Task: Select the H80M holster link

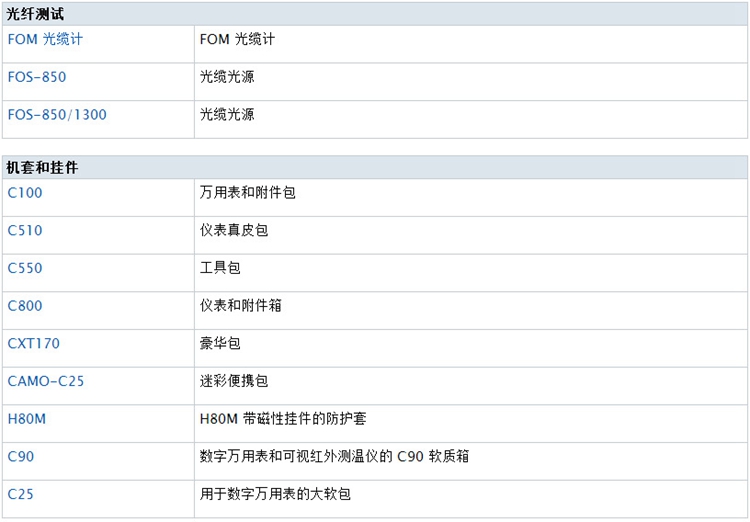Action: (27, 419)
